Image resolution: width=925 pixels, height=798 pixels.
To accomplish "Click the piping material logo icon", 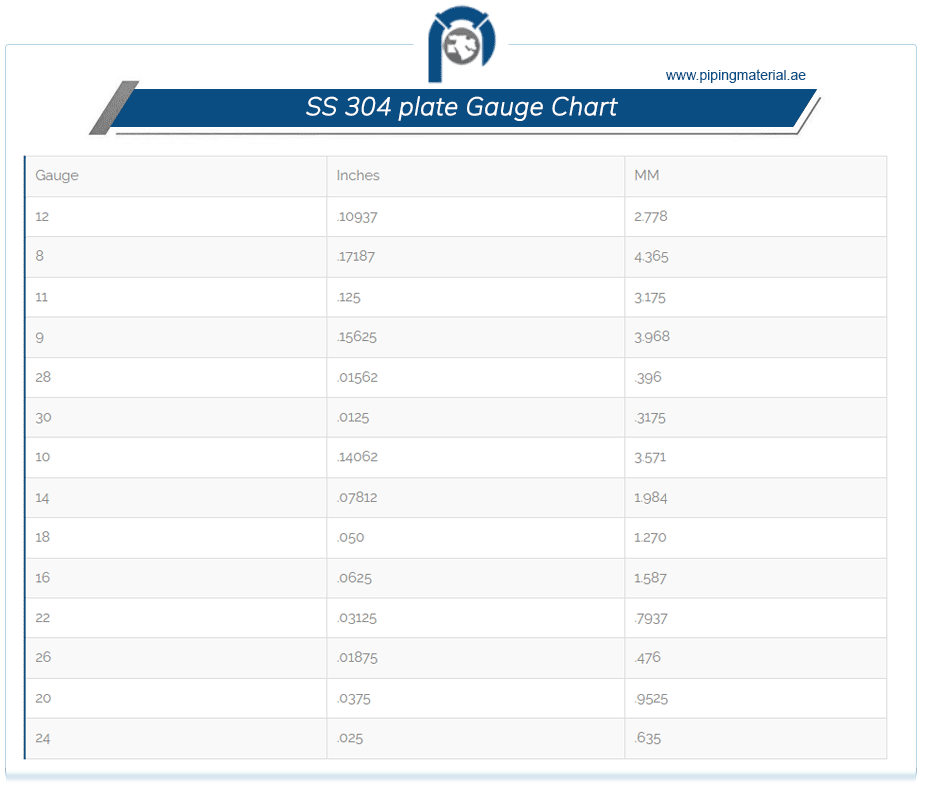I will pyautogui.click(x=461, y=44).
